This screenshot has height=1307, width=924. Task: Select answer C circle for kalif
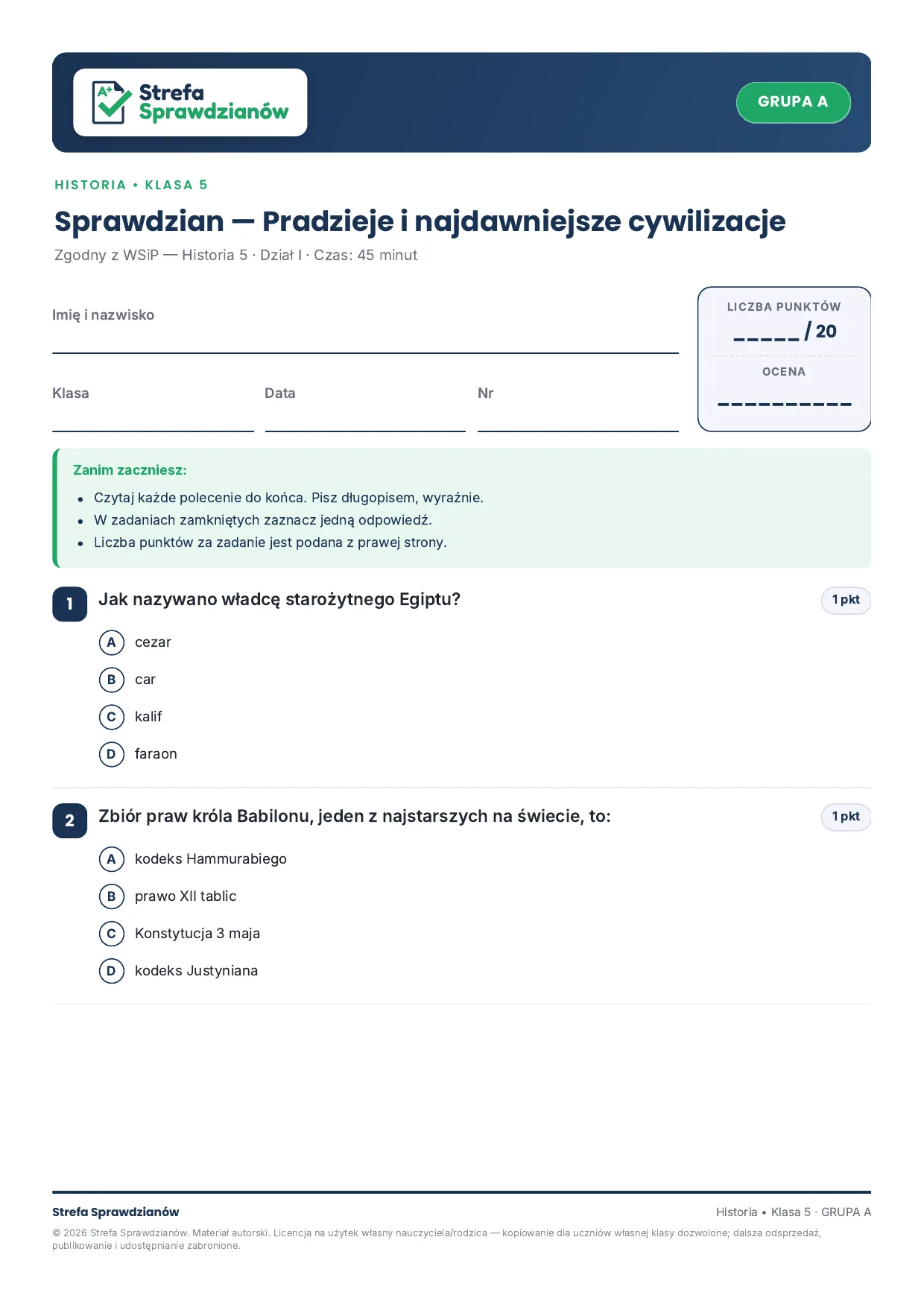(111, 717)
